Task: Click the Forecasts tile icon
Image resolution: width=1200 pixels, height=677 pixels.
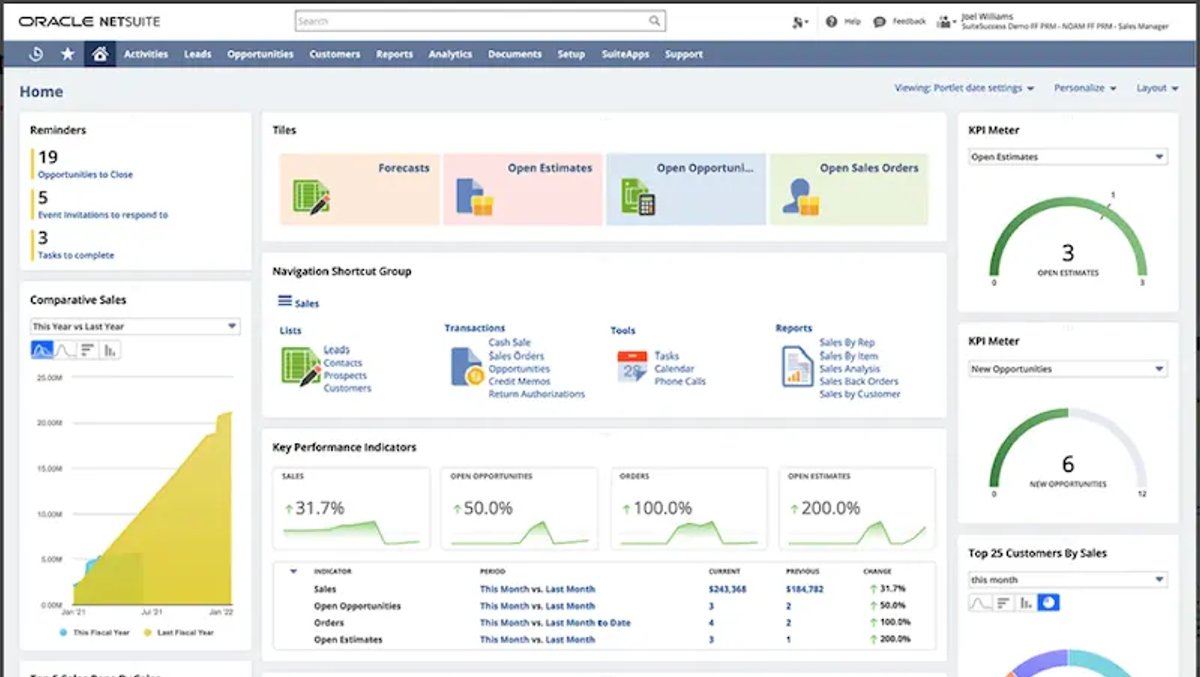Action: click(x=311, y=196)
